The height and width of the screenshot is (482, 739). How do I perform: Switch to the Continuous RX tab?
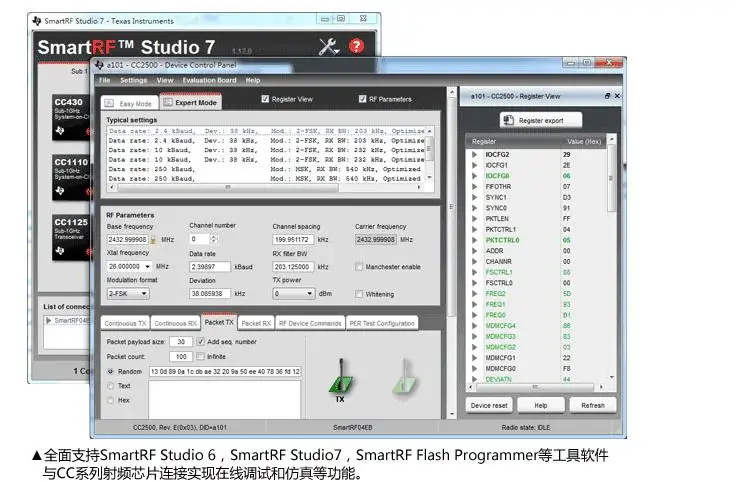coord(175,323)
